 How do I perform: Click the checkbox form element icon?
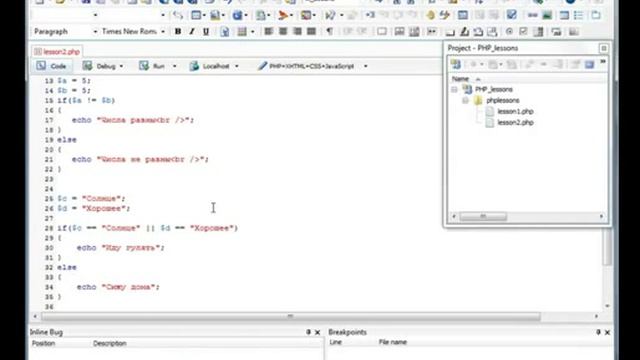point(523,31)
